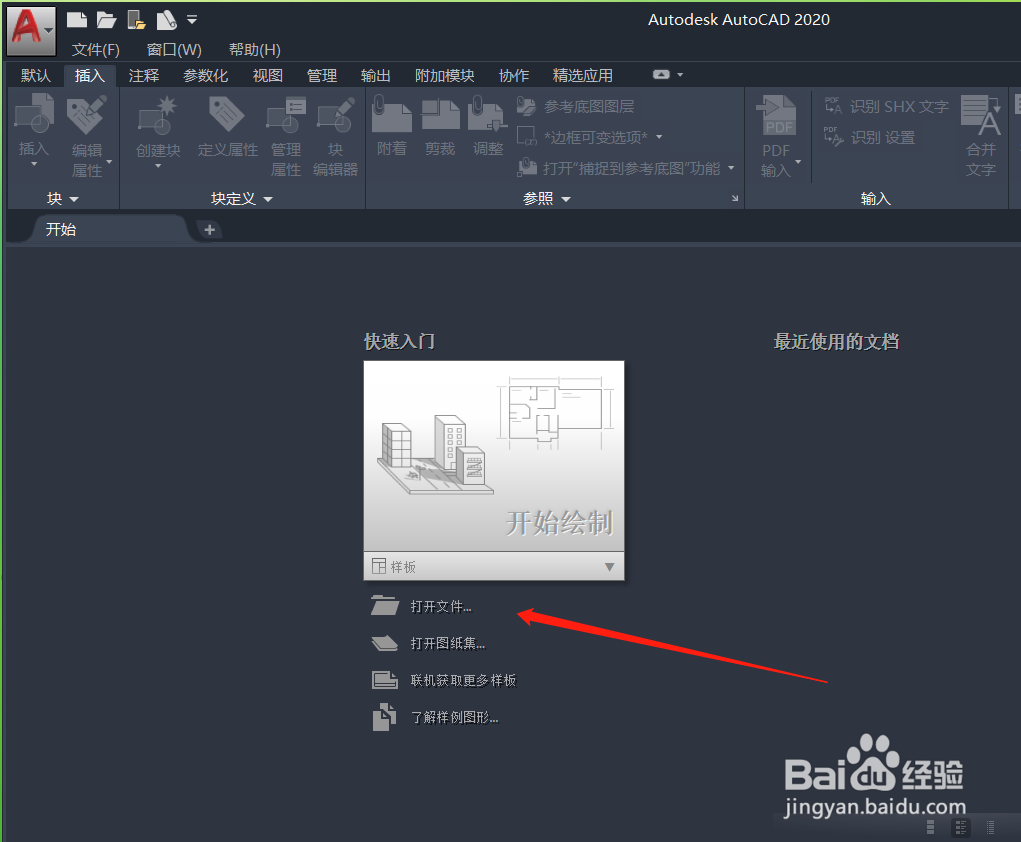Switch to the 协作 ribbon tab
This screenshot has width=1021, height=842.
click(x=514, y=76)
